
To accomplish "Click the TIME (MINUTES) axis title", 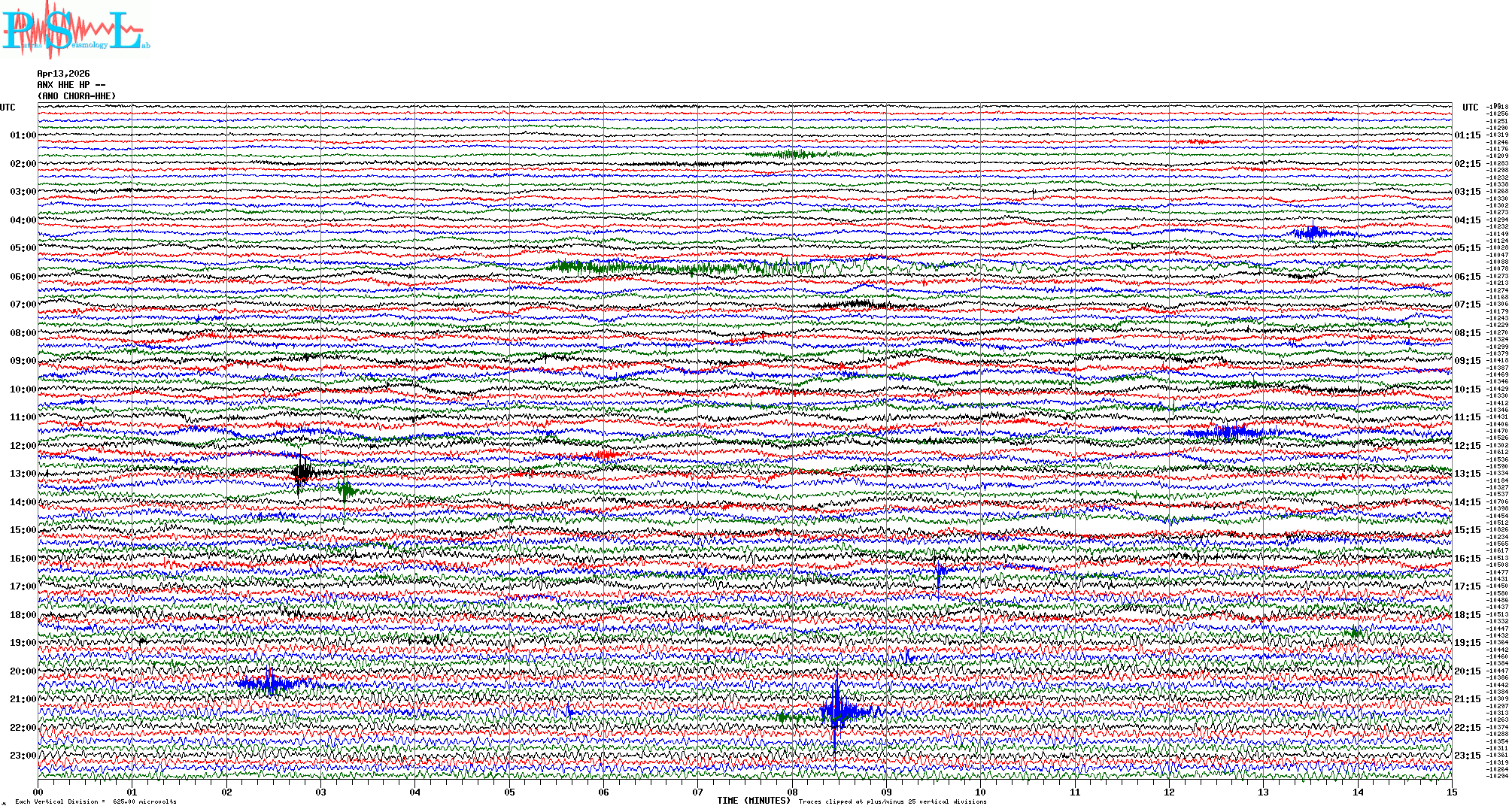I will (754, 801).
